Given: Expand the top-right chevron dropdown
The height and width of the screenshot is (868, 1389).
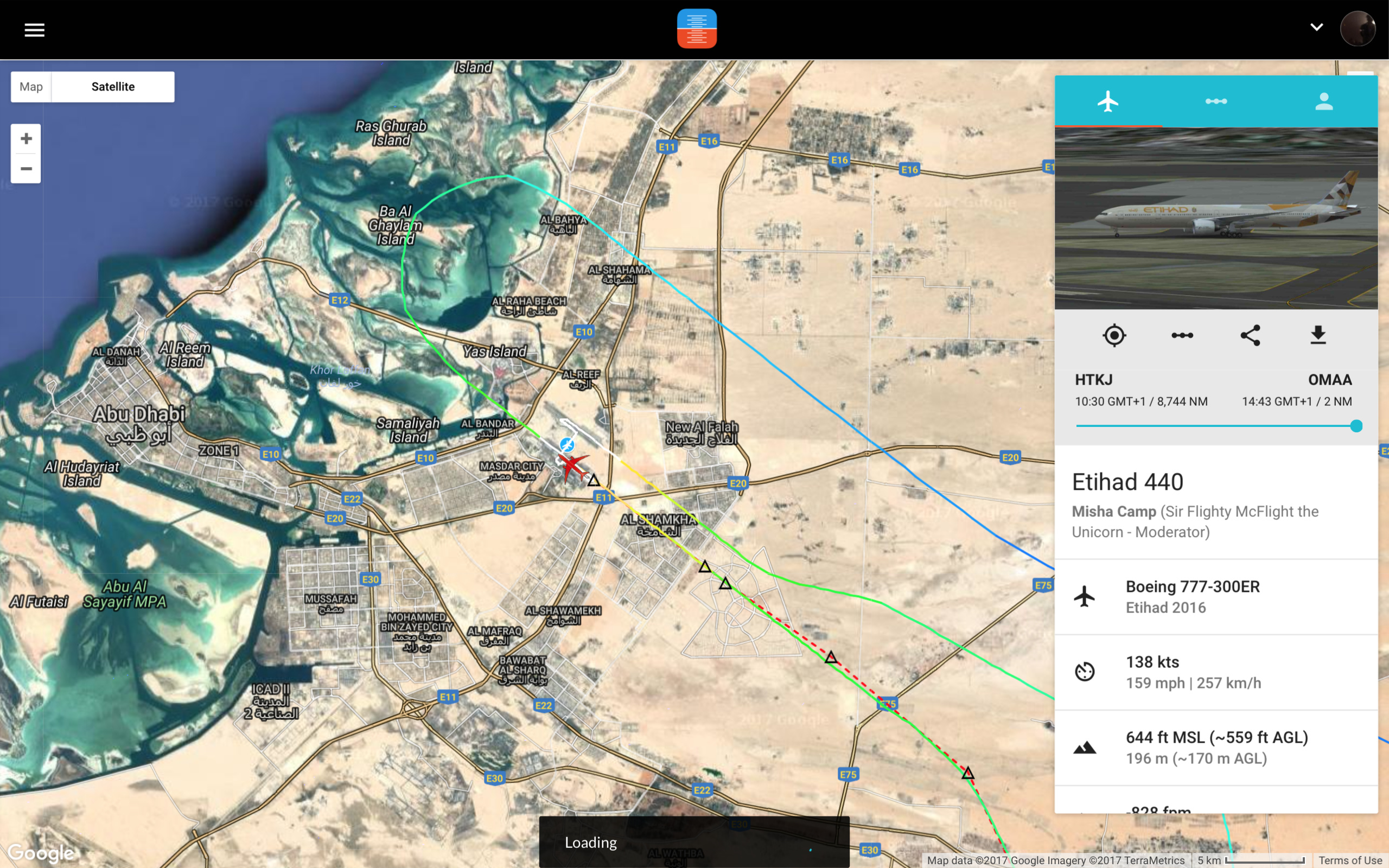Looking at the screenshot, I should point(1316,27).
